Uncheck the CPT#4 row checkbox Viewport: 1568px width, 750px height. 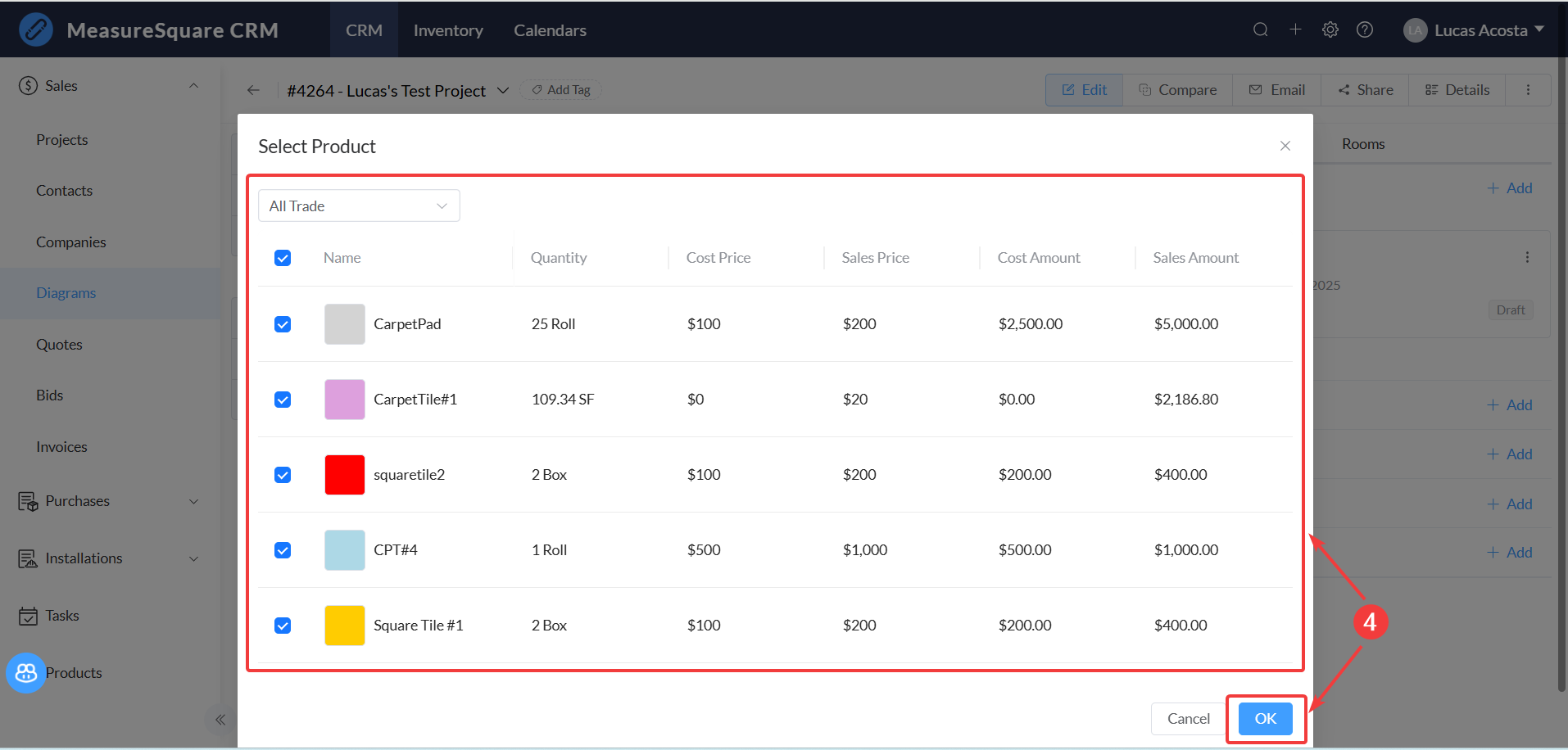[x=283, y=550]
